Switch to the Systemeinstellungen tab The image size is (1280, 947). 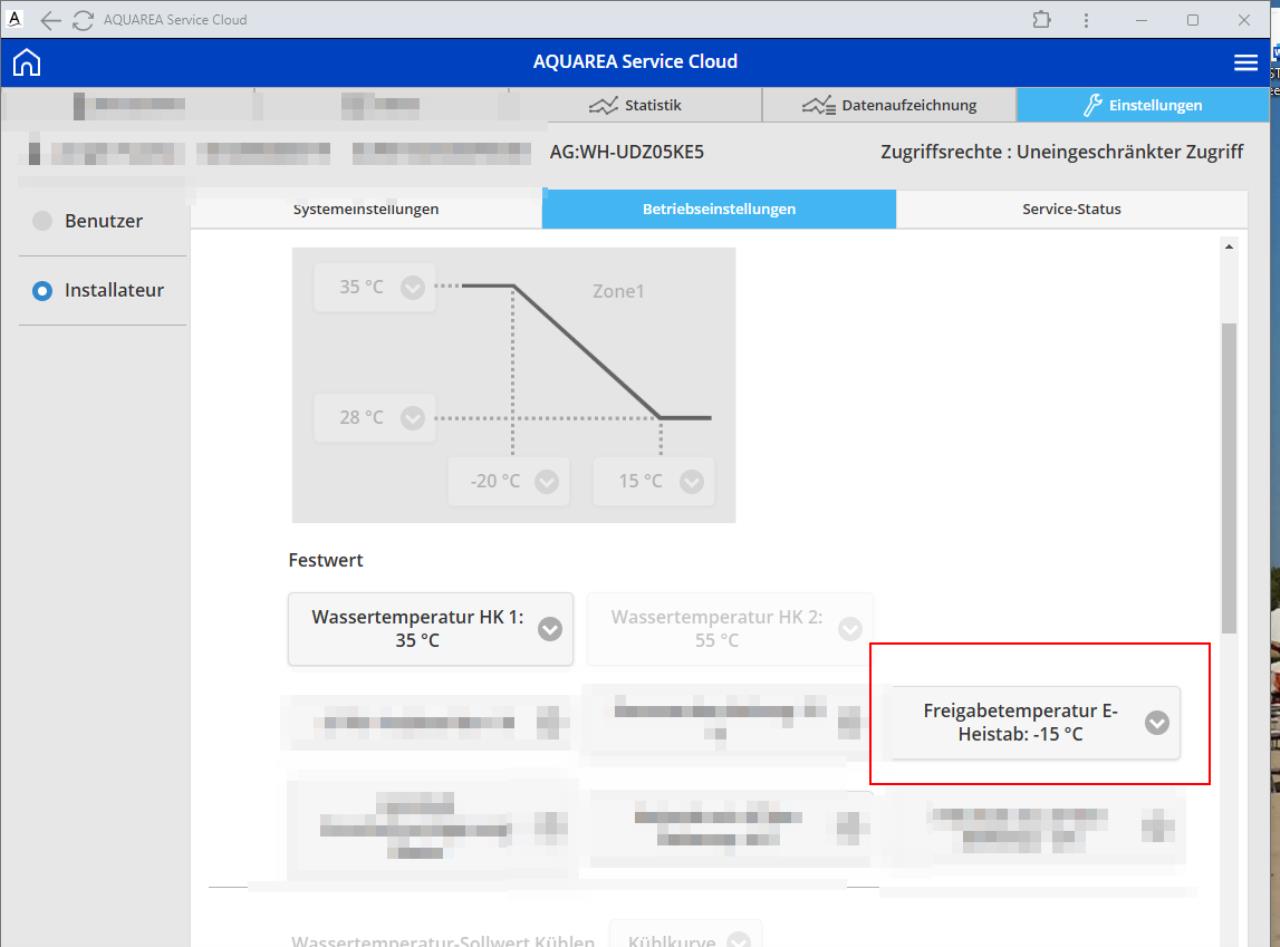coord(366,209)
